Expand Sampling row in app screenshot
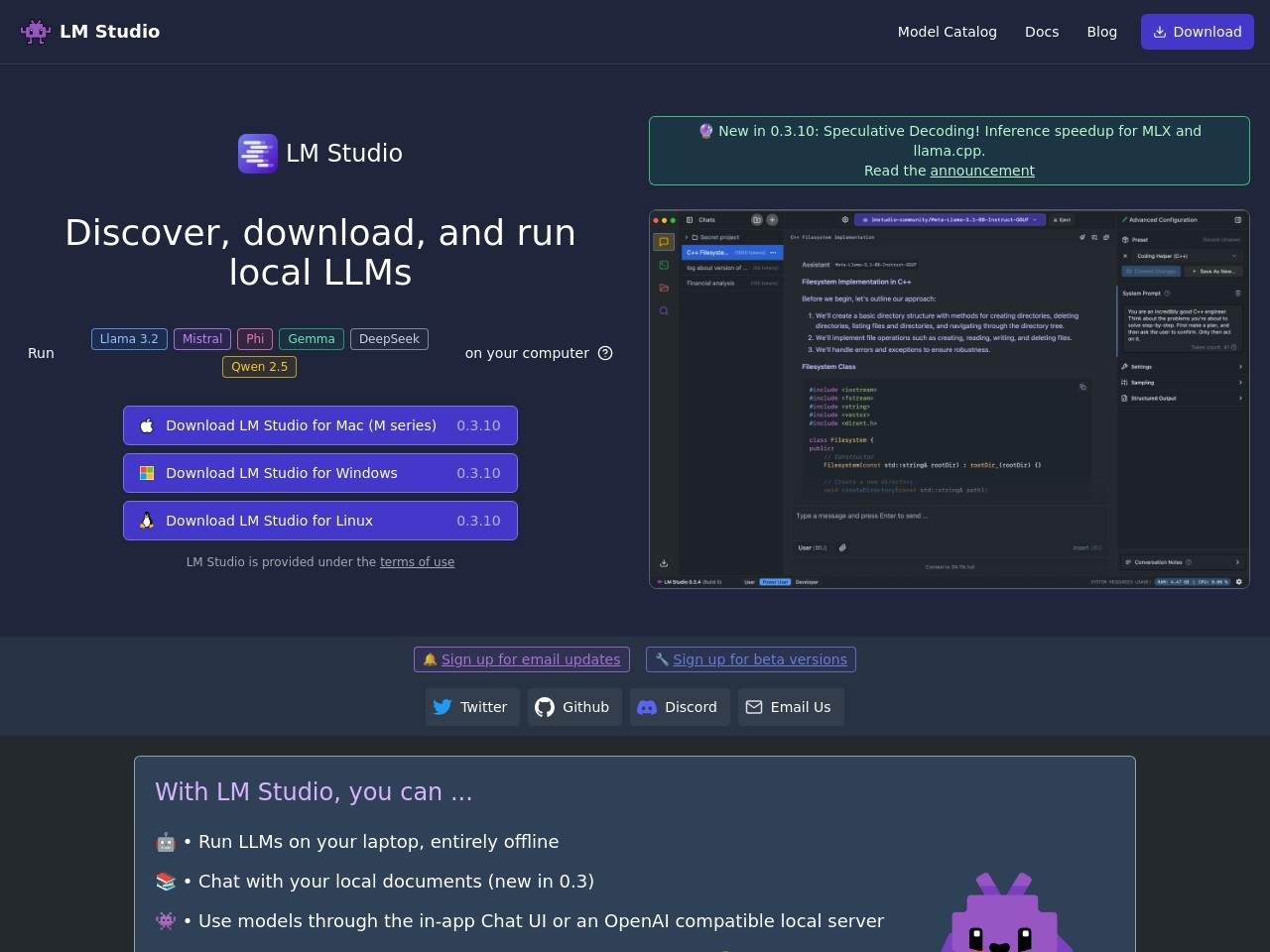This screenshot has height=952, width=1270. (1181, 383)
